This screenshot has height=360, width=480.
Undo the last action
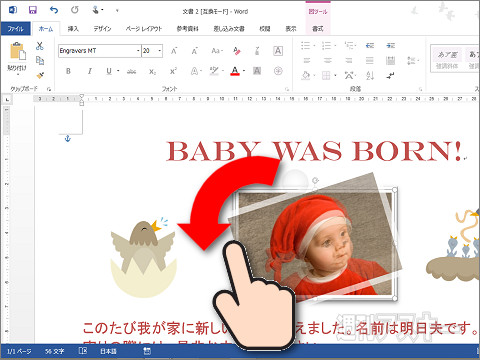[x=54, y=10]
